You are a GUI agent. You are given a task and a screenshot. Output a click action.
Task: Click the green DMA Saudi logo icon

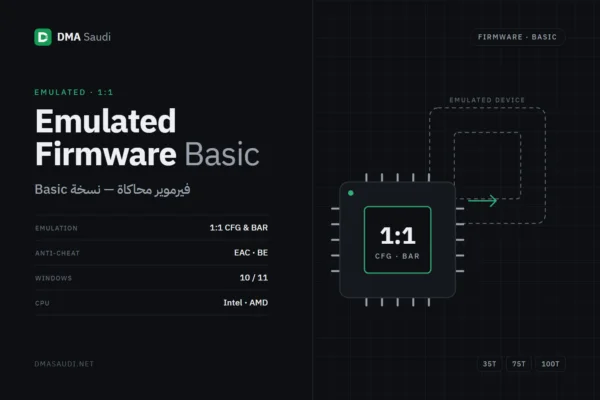[43, 37]
